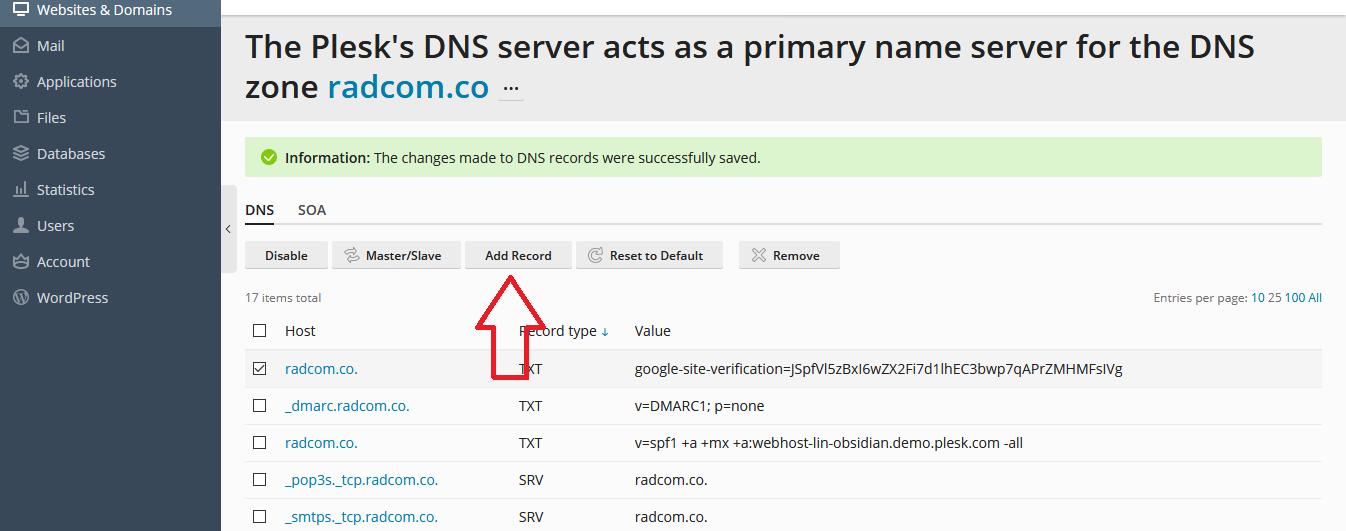Click the Account icon in sidebar
1346x531 pixels.
[x=20, y=262]
